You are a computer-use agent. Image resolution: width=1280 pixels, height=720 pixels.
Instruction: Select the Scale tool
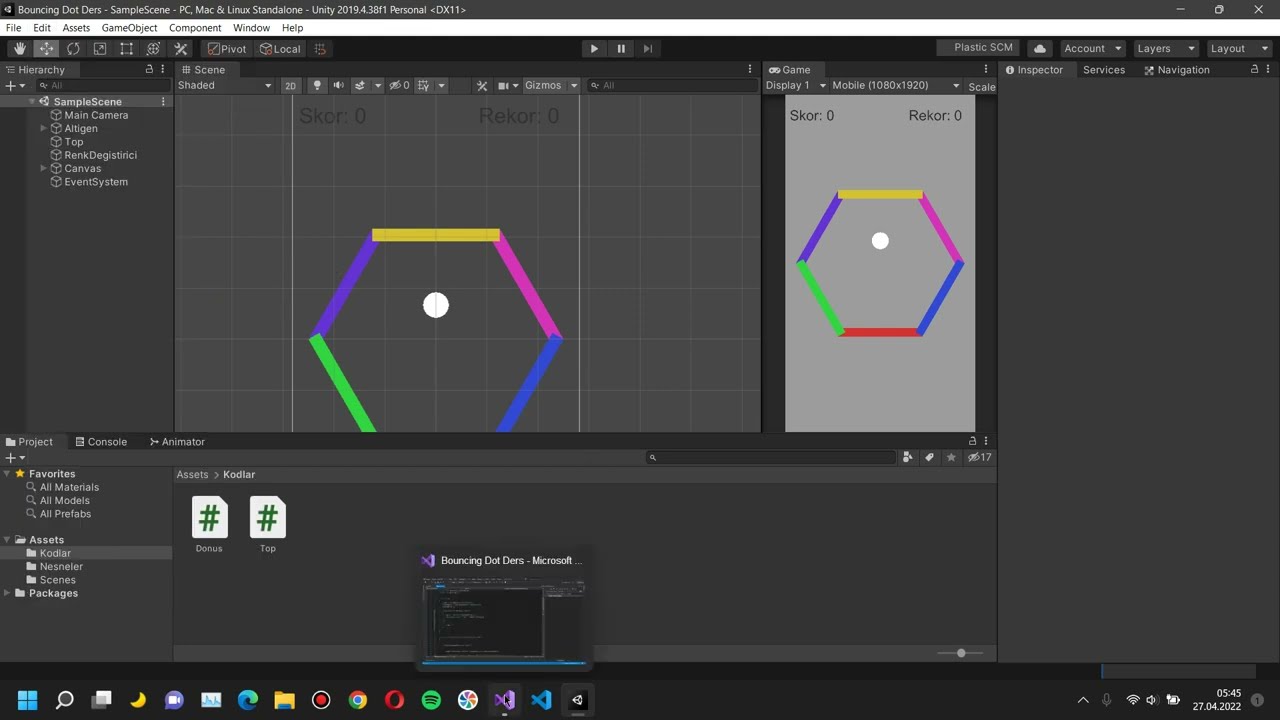[100, 48]
